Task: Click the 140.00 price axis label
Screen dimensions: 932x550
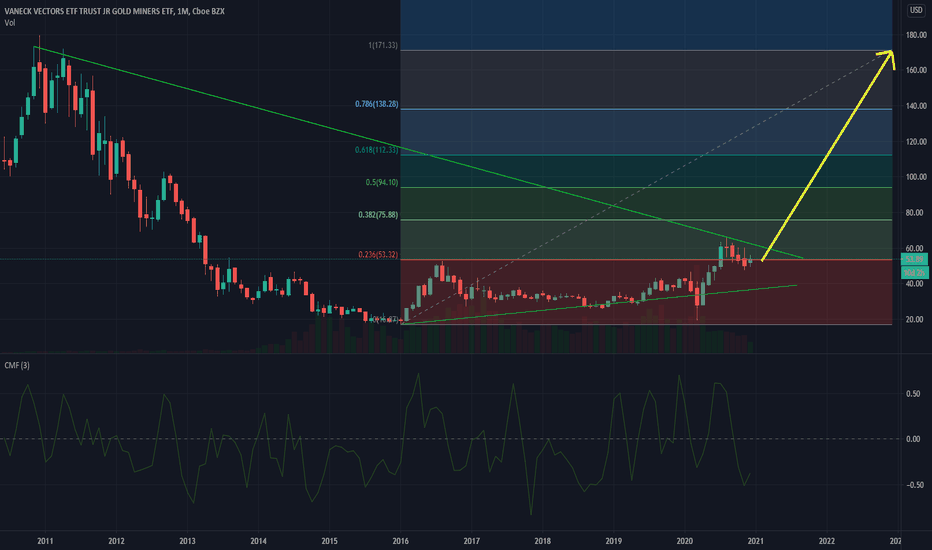Action: pos(916,106)
